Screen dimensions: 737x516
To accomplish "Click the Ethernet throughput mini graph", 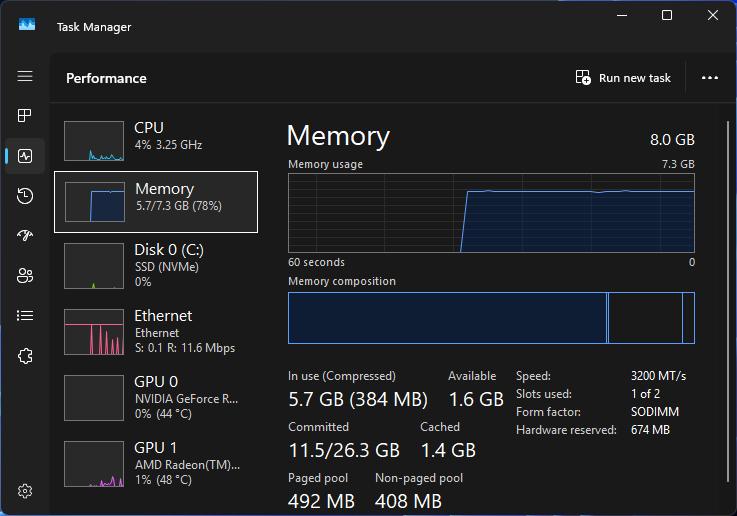I will coord(94,332).
